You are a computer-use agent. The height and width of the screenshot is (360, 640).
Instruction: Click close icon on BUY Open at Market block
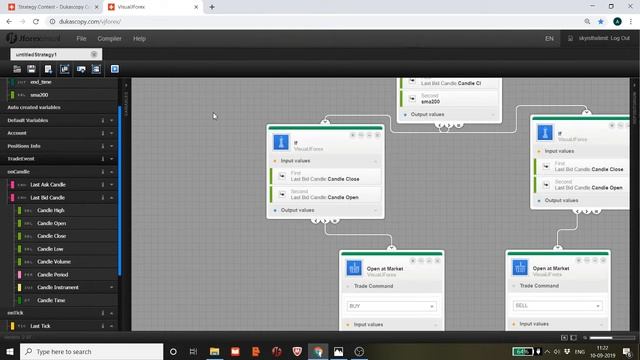[438, 260]
